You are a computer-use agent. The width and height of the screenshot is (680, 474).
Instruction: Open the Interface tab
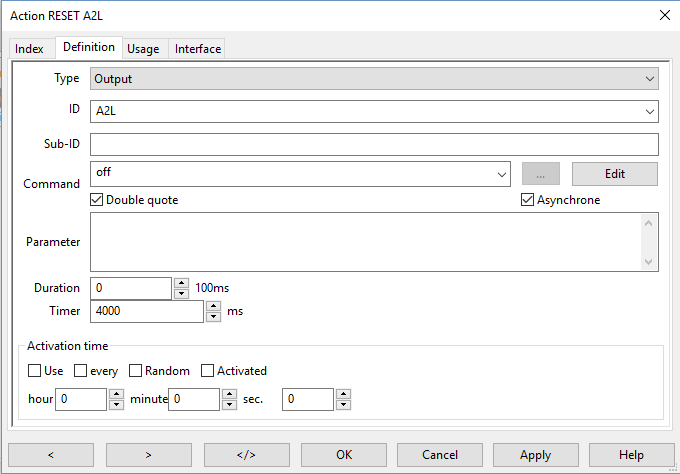point(198,49)
